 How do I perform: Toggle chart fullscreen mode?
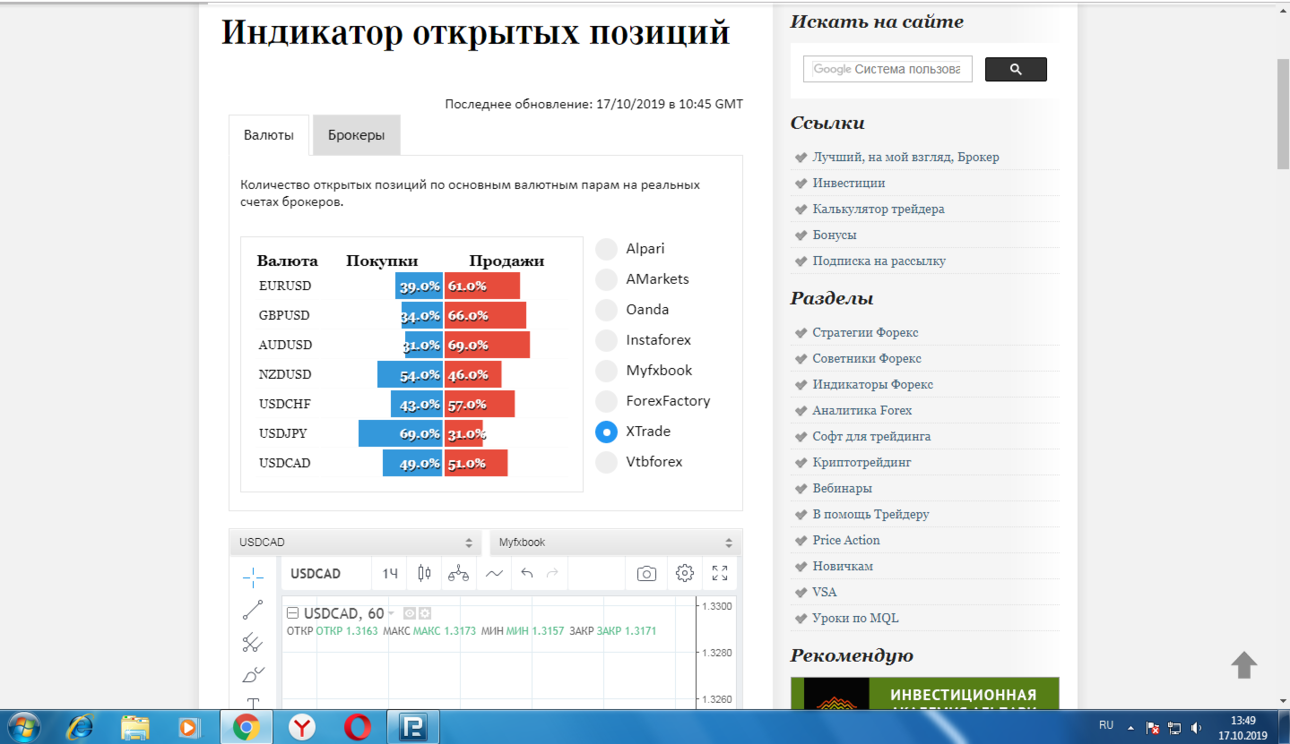point(720,573)
